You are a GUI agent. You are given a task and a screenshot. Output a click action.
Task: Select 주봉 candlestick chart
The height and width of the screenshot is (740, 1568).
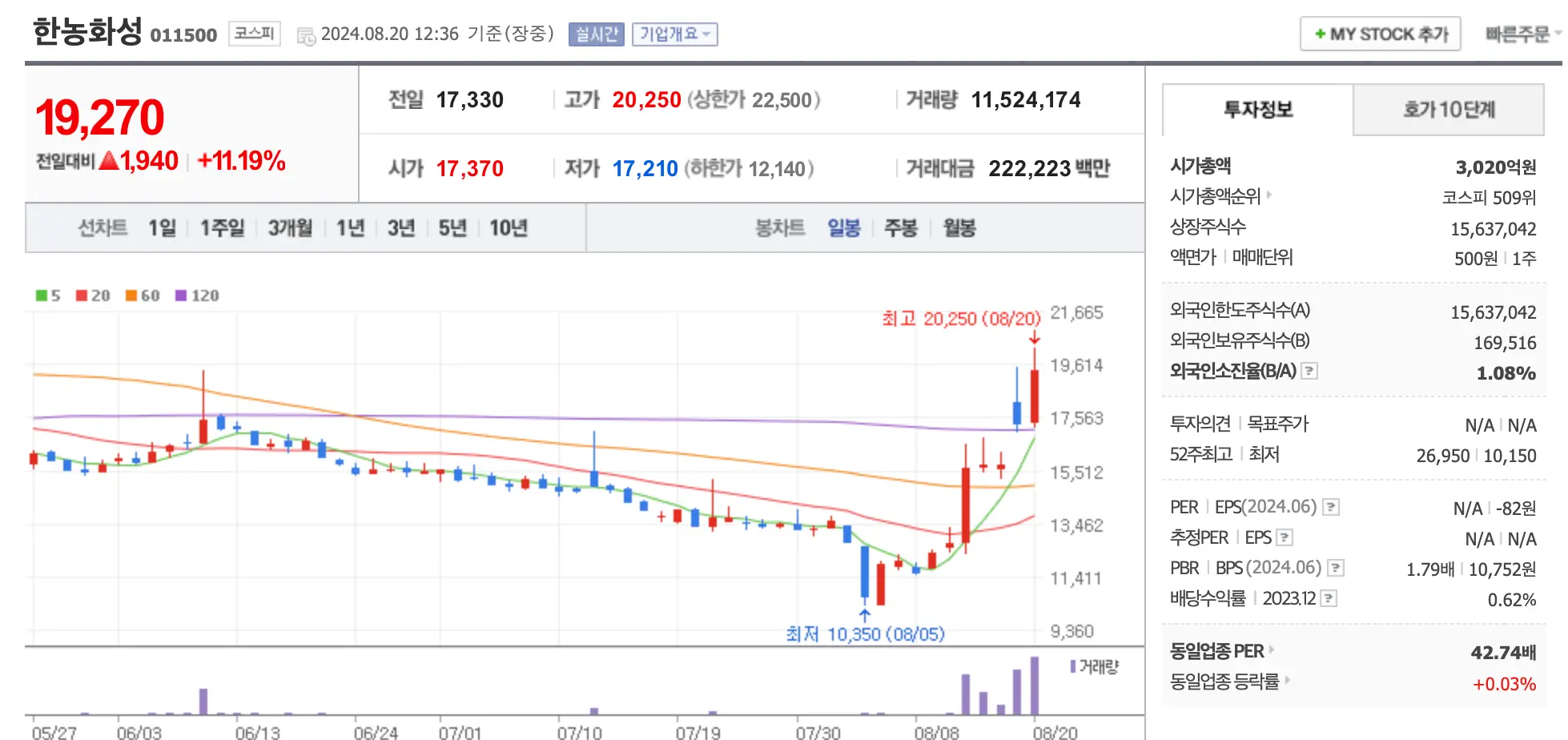click(x=901, y=228)
